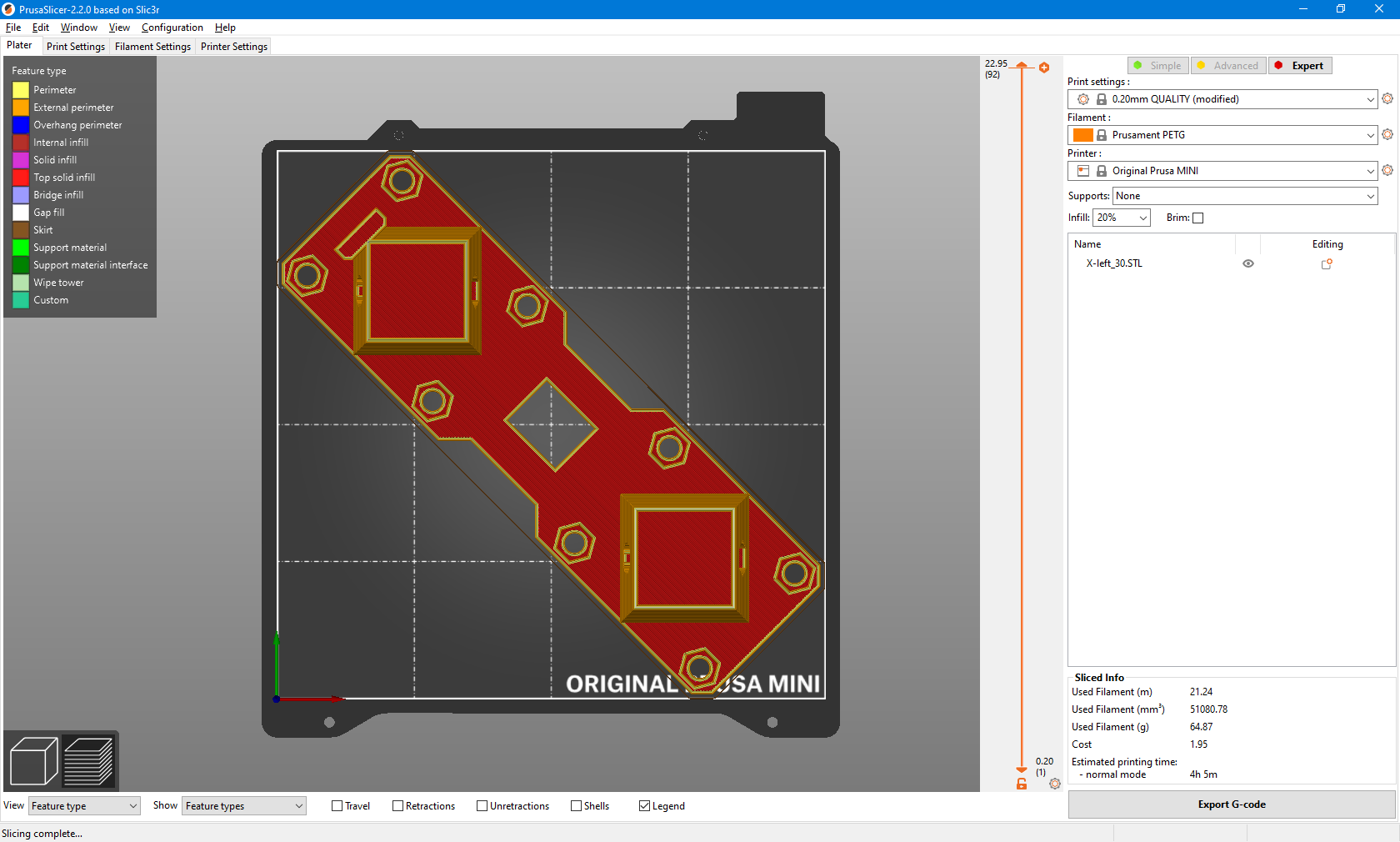Image resolution: width=1400 pixels, height=842 pixels.
Task: Switch to the Printer Settings tab
Action: point(234,47)
